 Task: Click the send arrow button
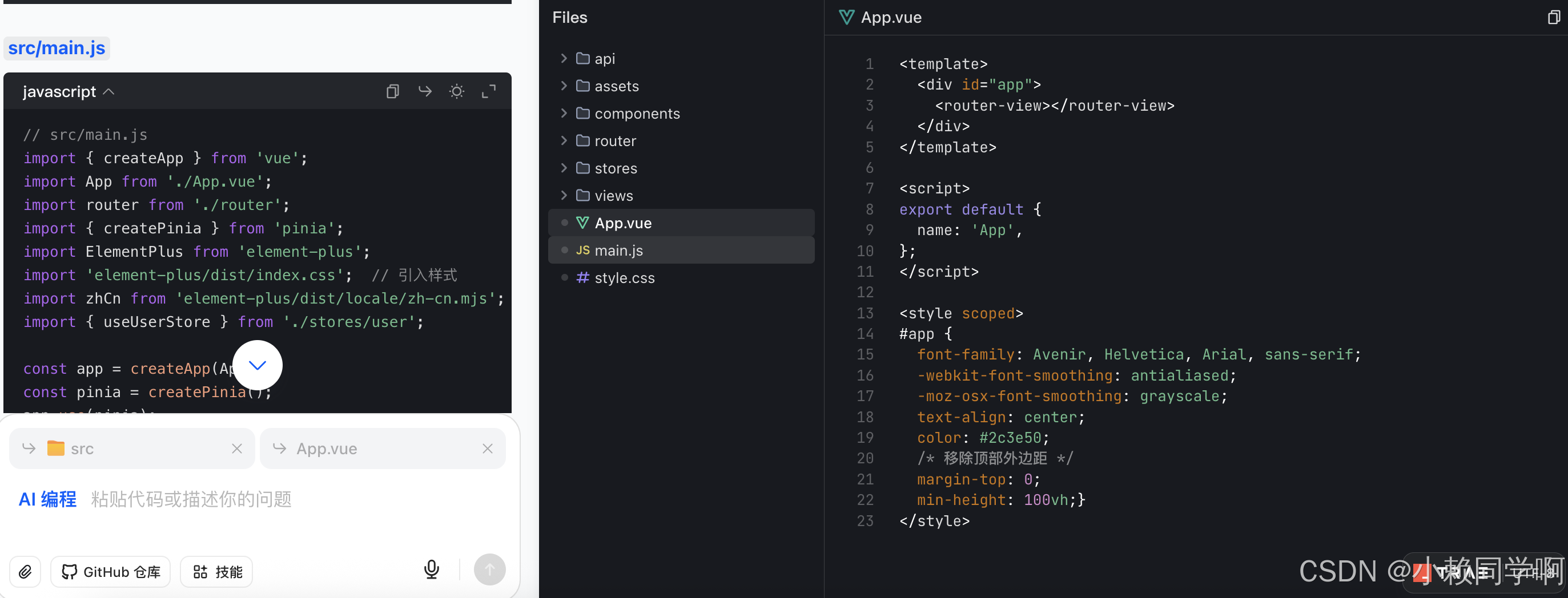click(x=489, y=570)
